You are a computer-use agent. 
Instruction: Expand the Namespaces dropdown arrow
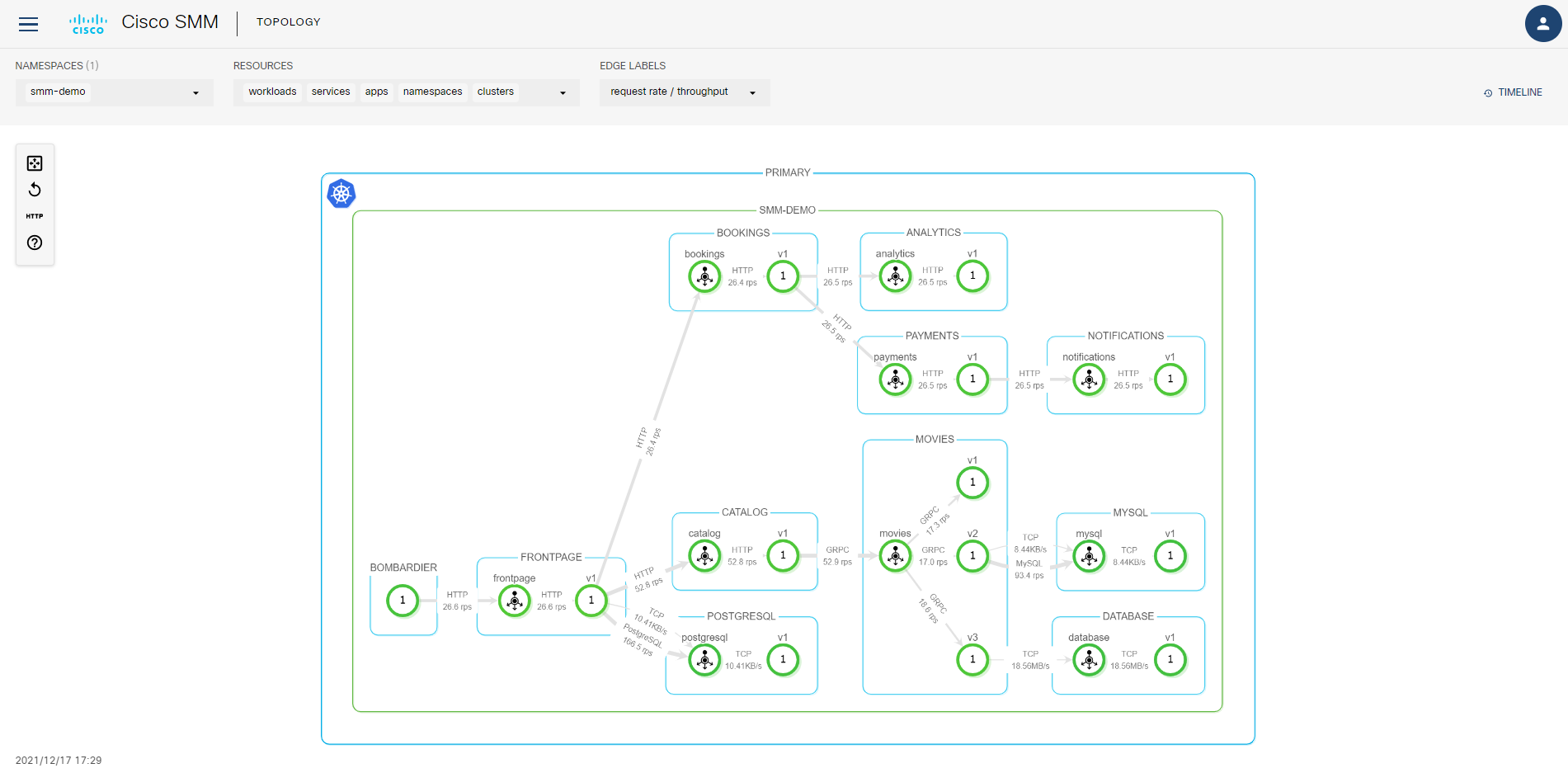(195, 93)
